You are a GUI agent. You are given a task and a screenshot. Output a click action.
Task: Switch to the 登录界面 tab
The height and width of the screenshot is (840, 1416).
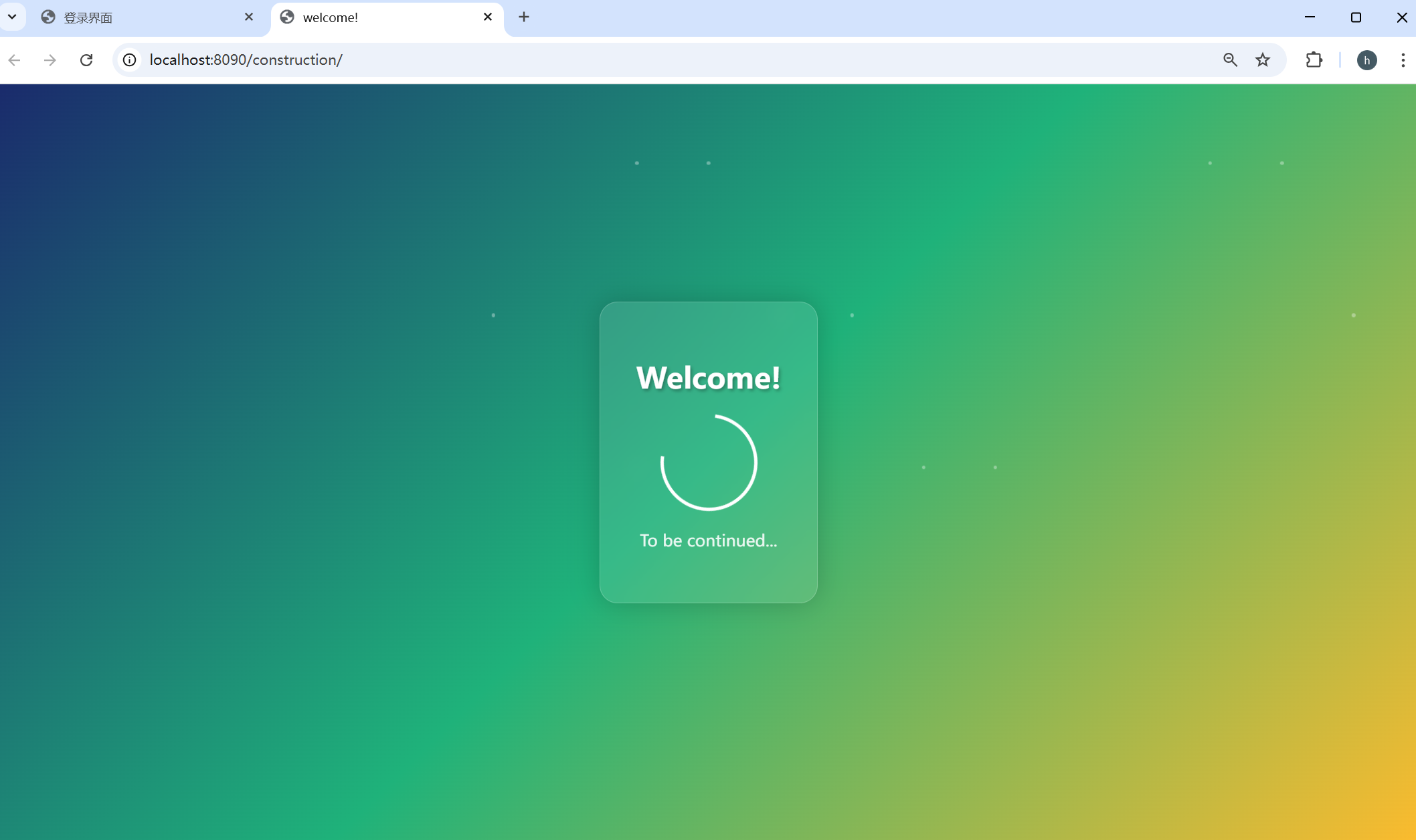pyautogui.click(x=134, y=18)
